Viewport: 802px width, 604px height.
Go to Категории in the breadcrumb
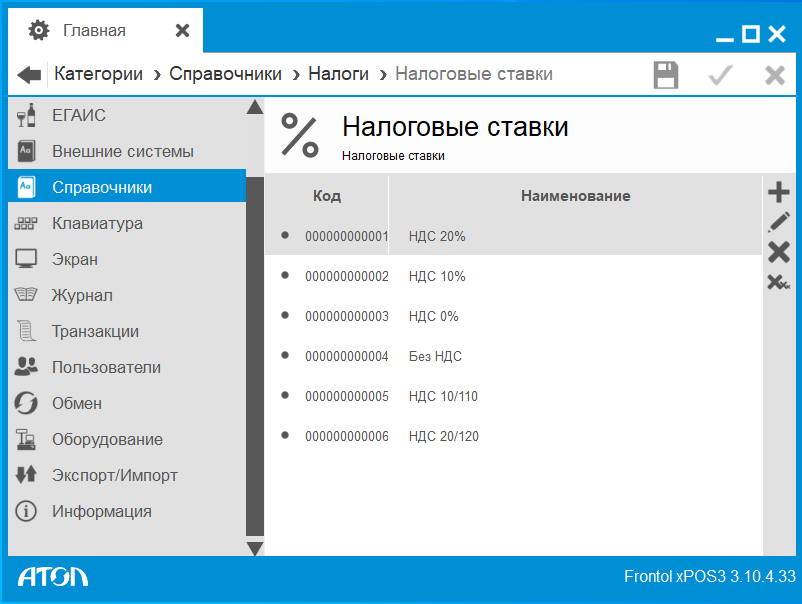98,74
